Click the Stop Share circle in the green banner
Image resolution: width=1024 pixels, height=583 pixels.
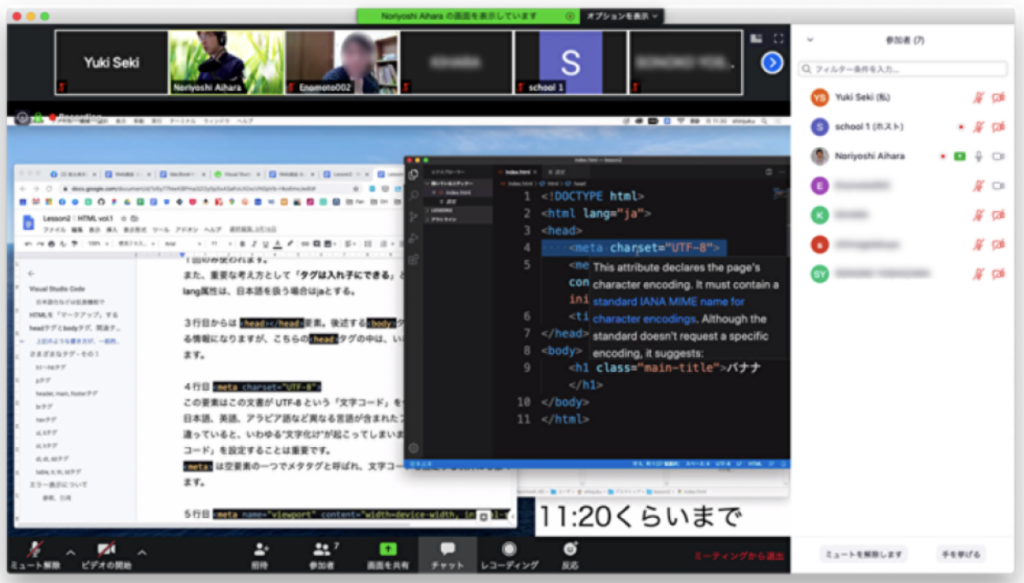(x=569, y=16)
